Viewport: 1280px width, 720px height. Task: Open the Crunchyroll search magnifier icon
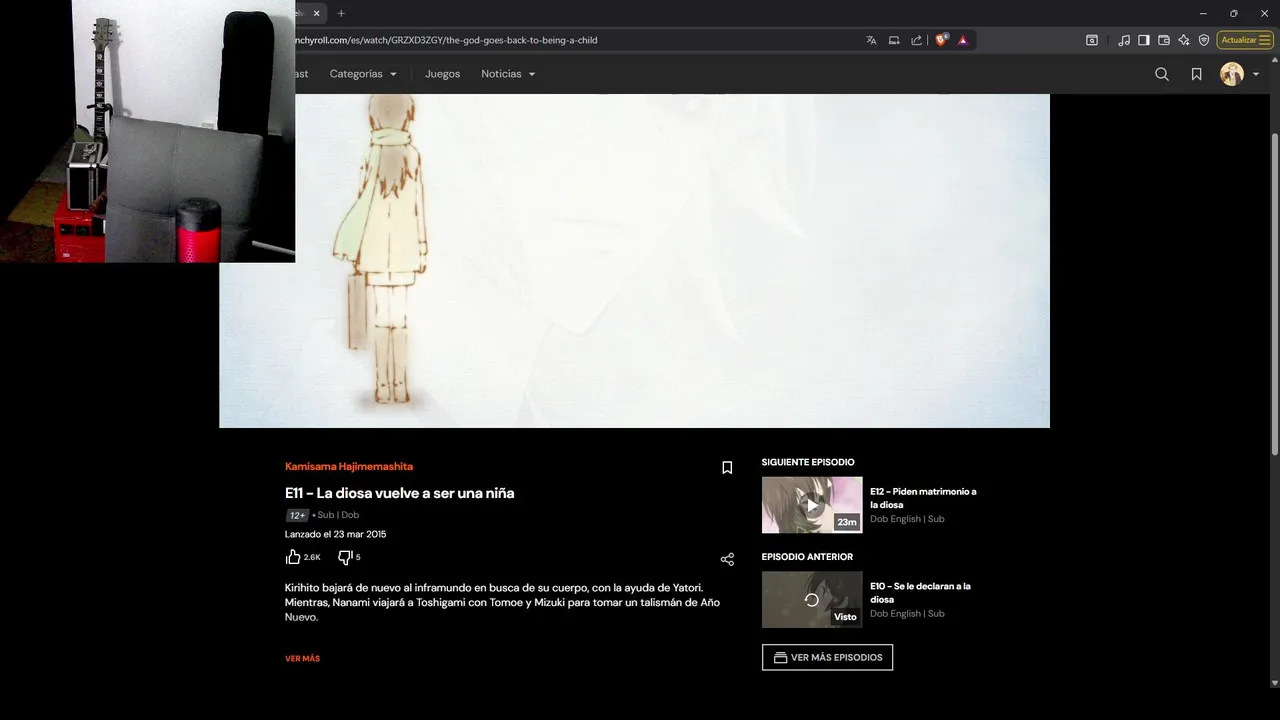[x=1162, y=74]
